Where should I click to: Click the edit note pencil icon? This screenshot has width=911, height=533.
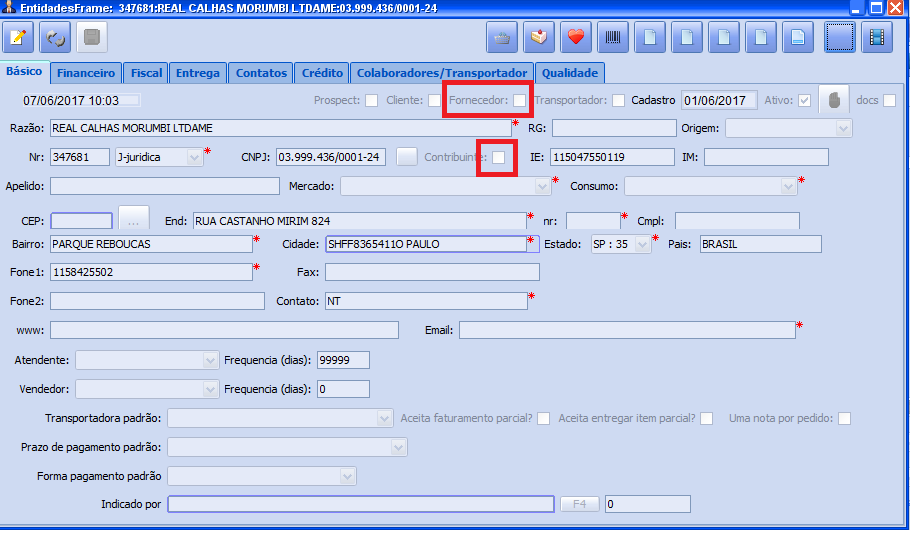[x=20, y=38]
